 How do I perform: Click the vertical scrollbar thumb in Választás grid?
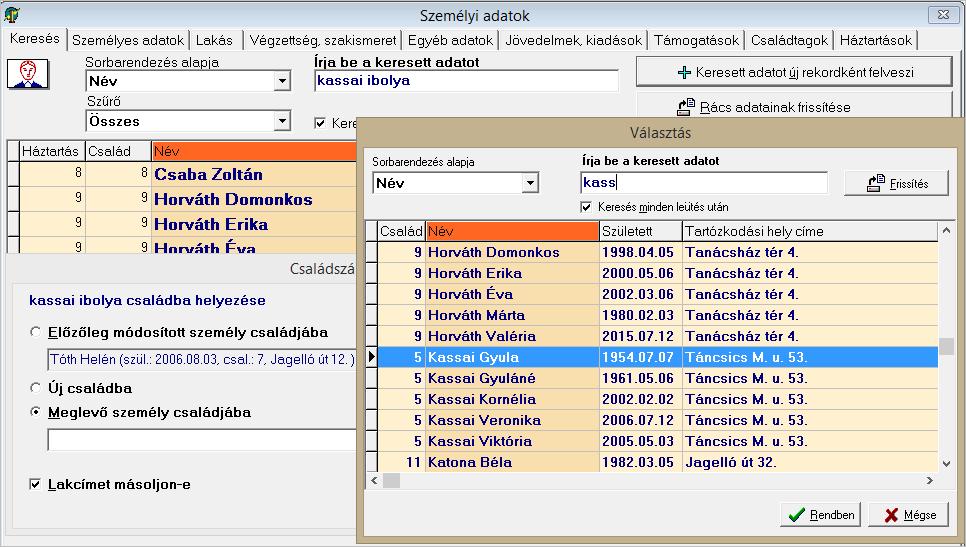click(x=947, y=346)
